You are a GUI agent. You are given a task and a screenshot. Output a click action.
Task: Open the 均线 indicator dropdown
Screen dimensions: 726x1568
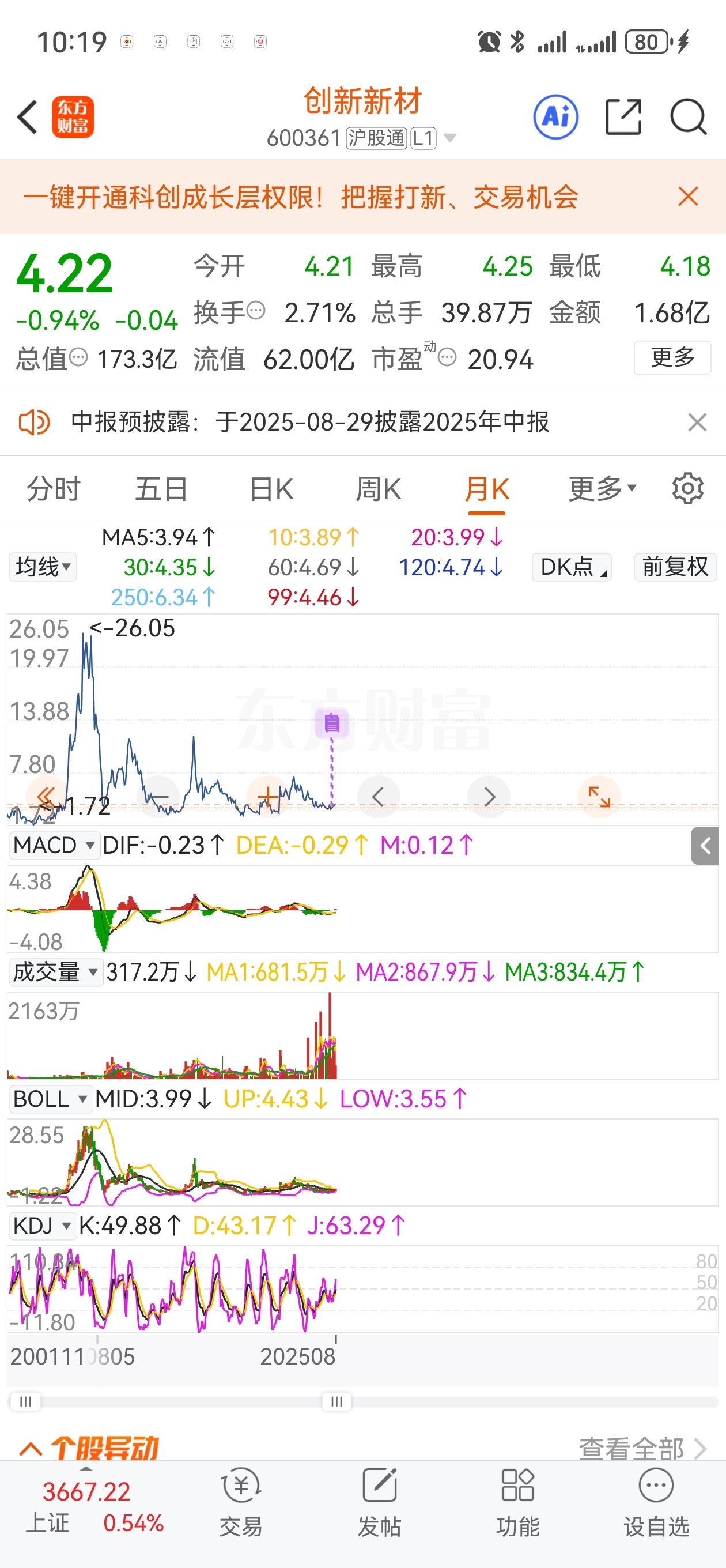tap(43, 567)
